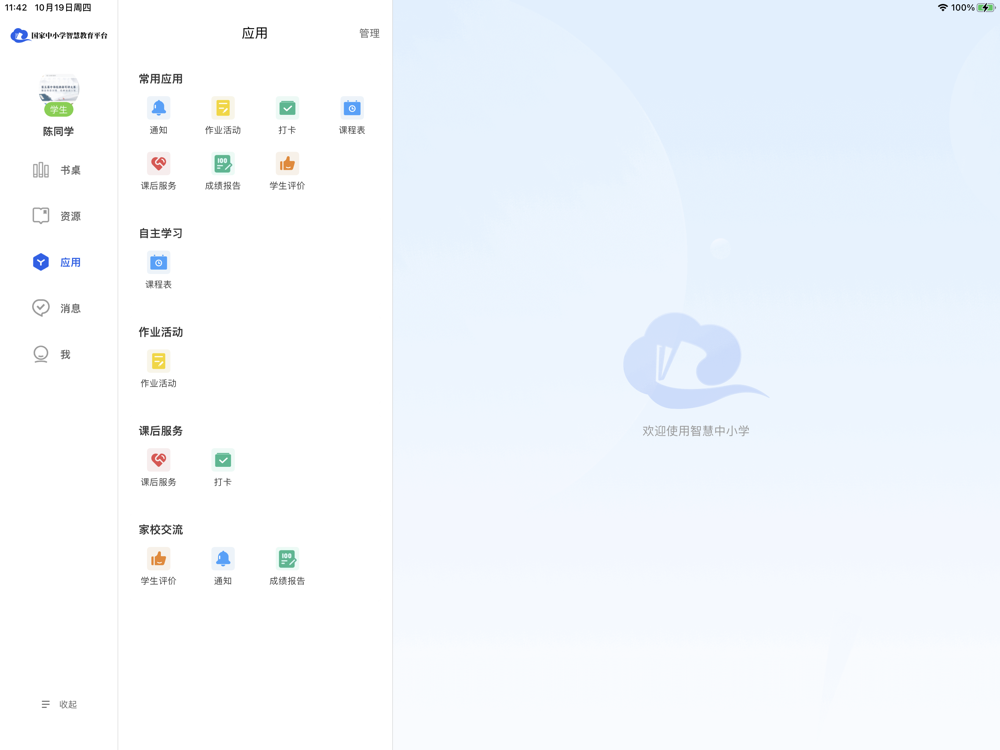Open 作业活动 icon under the 作业活动 section

click(158, 361)
